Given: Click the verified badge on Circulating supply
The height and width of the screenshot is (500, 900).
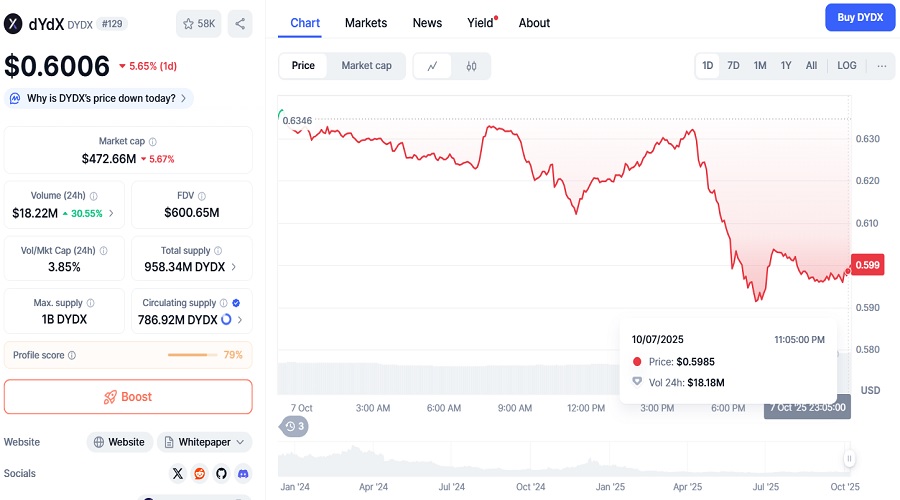Looking at the screenshot, I should pos(236,303).
